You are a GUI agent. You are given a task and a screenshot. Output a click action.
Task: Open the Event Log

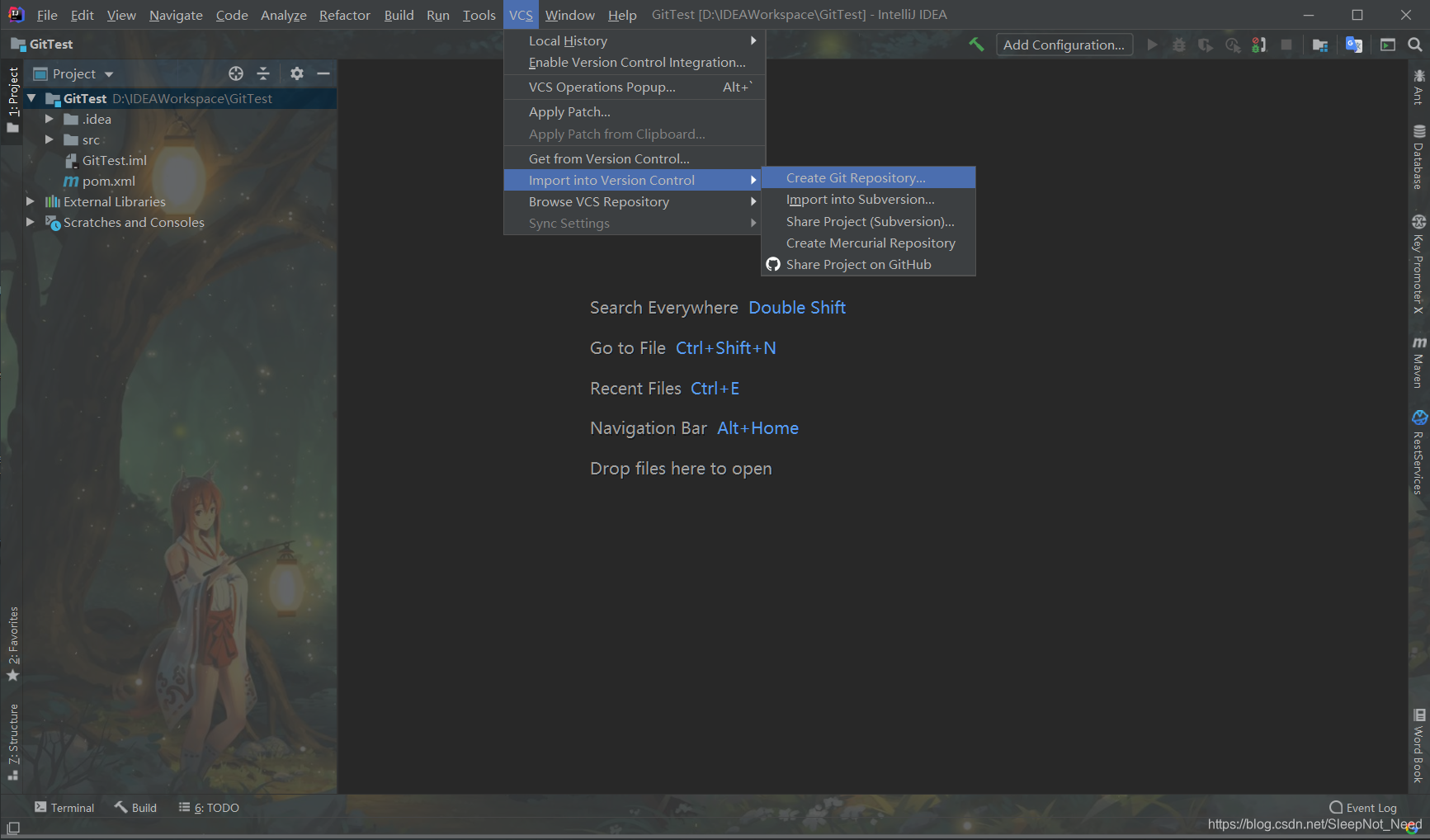1363,807
